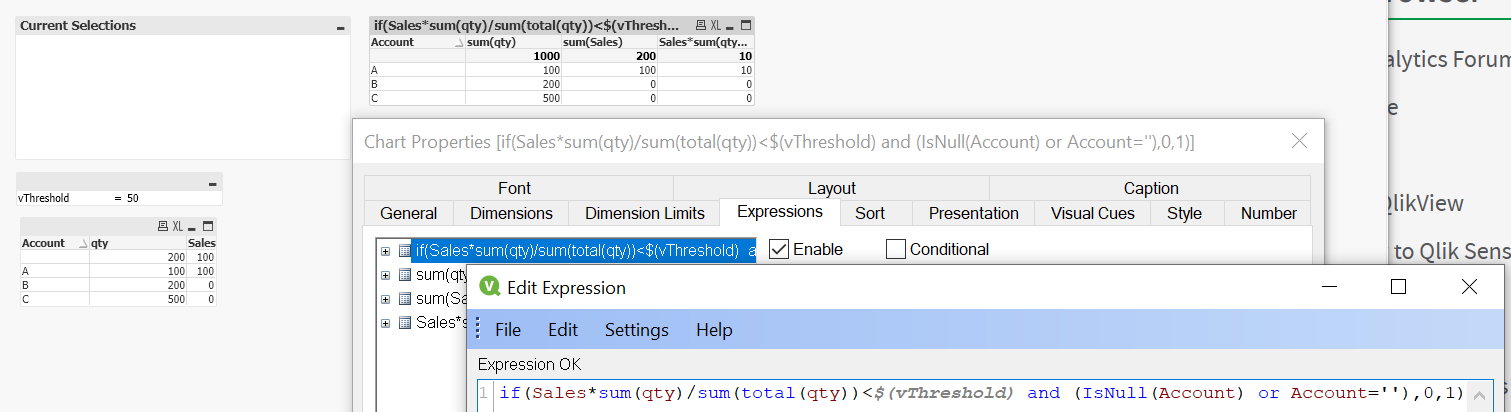Click the table icon beside Sales*s expression

pyautogui.click(x=405, y=322)
